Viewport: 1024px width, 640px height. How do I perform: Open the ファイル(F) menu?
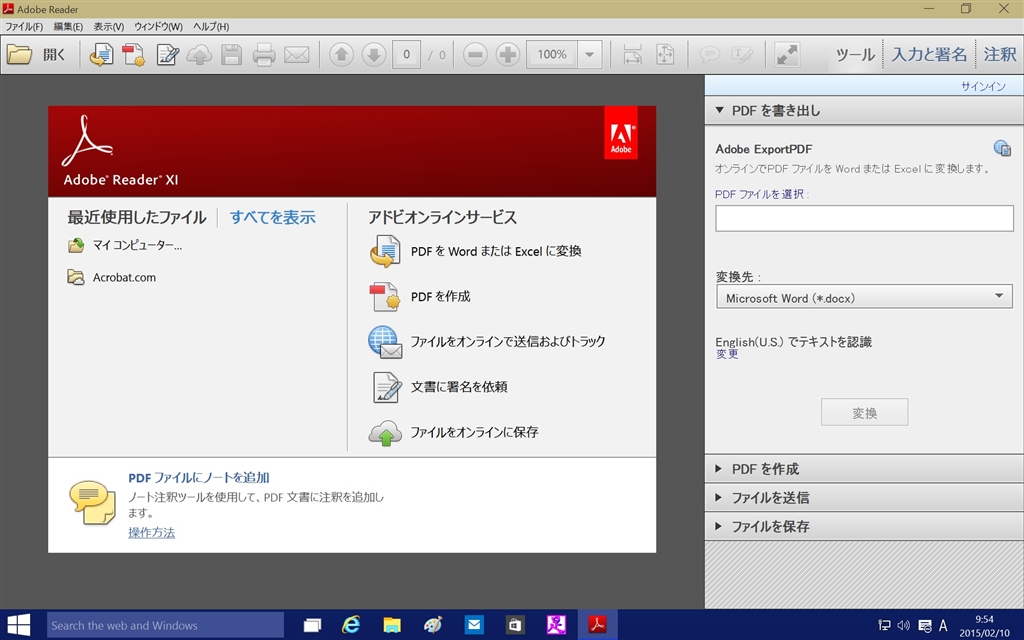click(x=24, y=26)
